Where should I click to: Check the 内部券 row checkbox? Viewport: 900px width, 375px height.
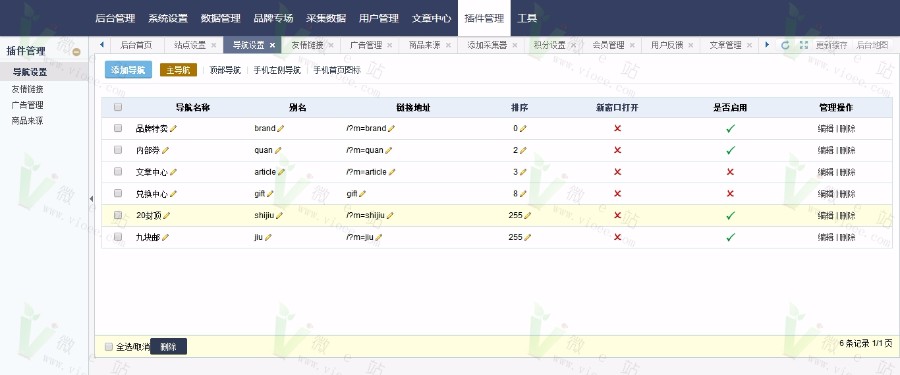tap(118, 150)
